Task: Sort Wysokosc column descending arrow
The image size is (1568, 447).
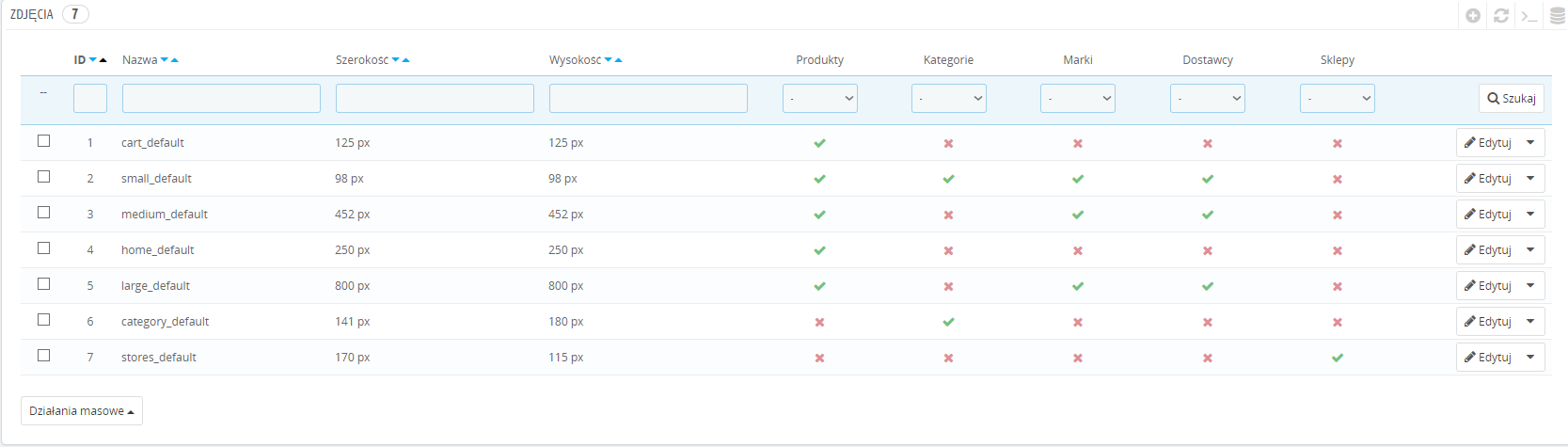Action: 609,60
